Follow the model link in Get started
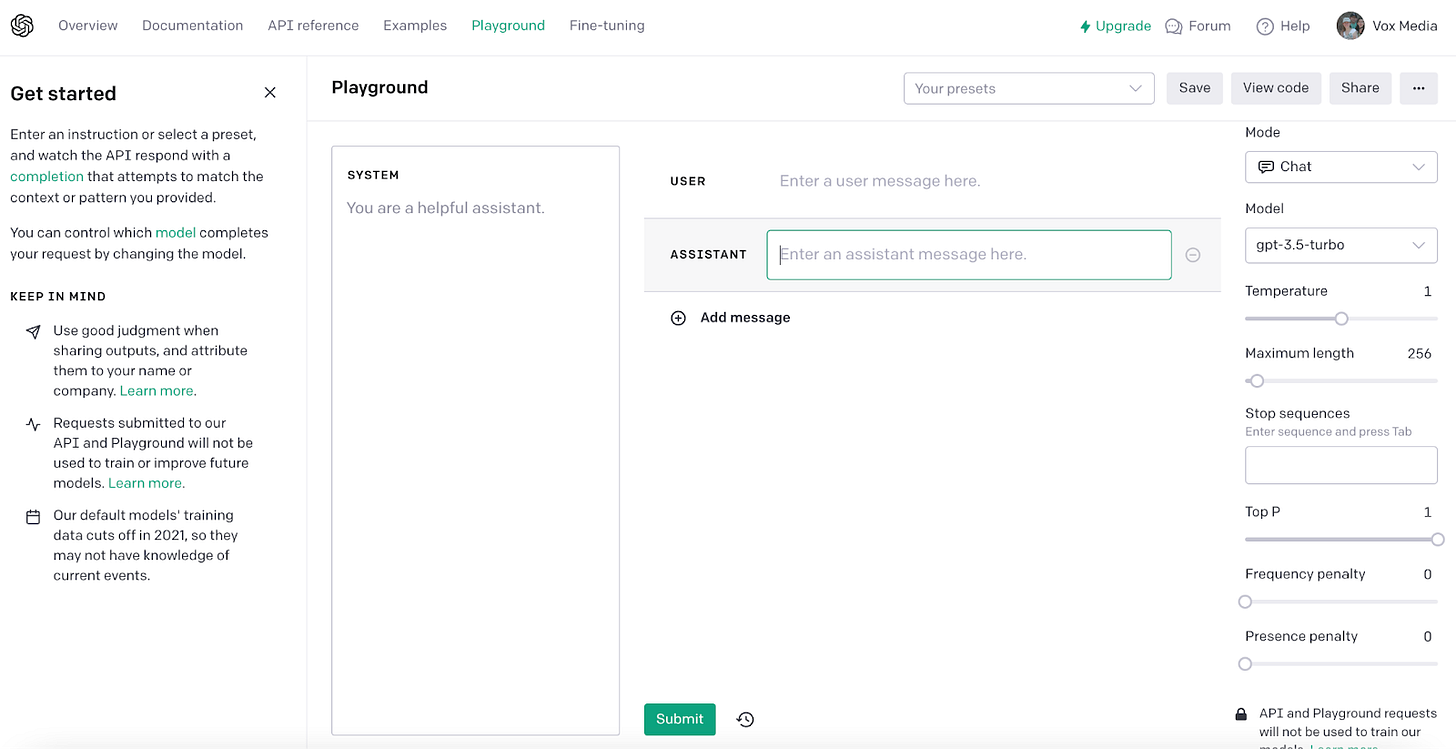The image size is (1456, 749). (x=175, y=233)
